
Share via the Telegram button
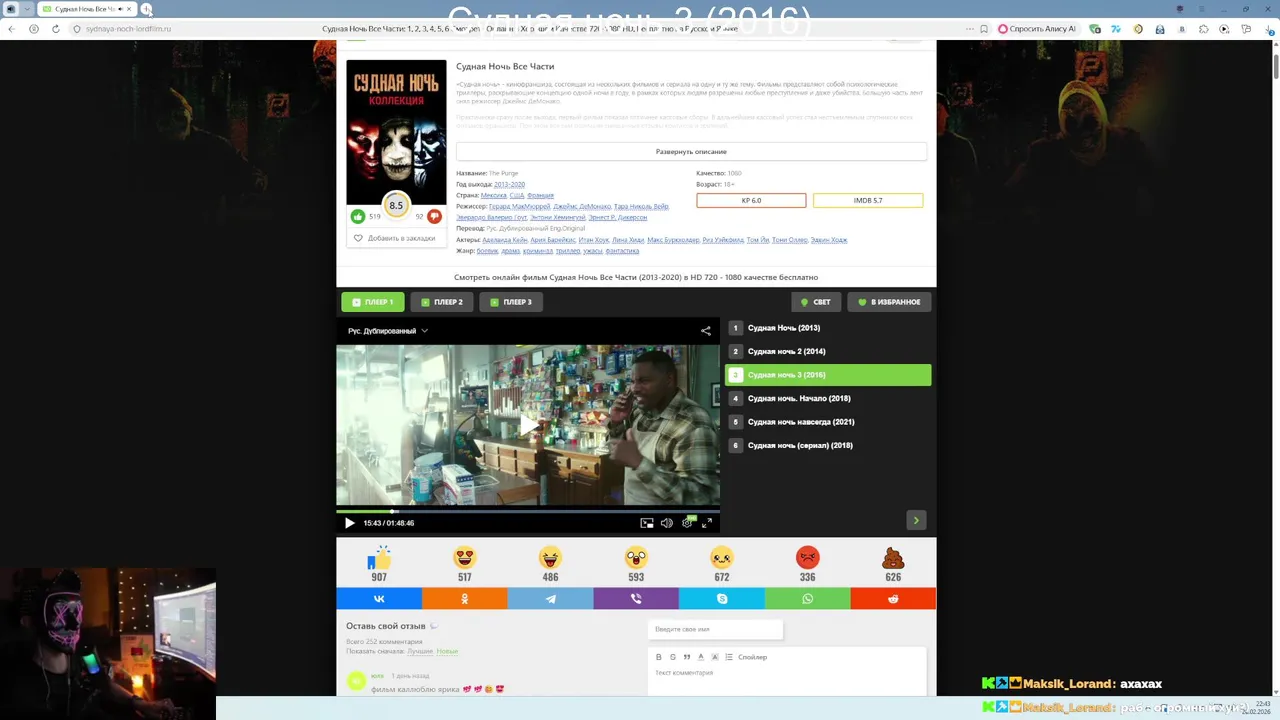pyautogui.click(x=550, y=599)
